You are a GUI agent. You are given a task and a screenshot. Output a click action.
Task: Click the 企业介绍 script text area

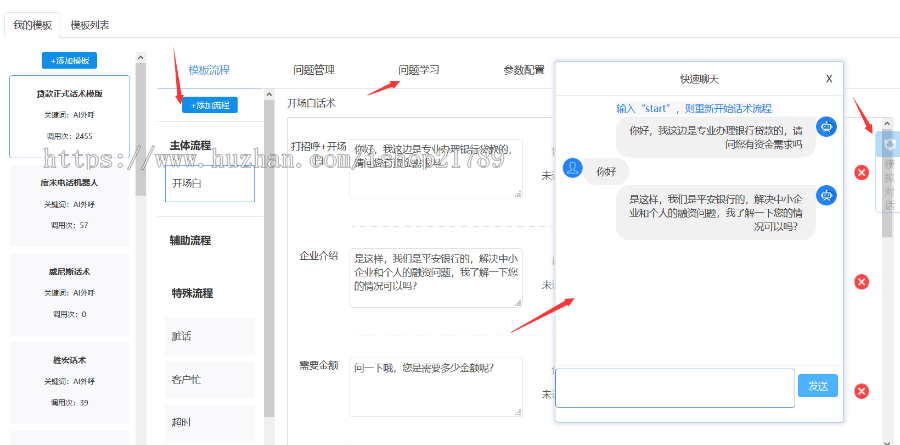click(x=436, y=278)
